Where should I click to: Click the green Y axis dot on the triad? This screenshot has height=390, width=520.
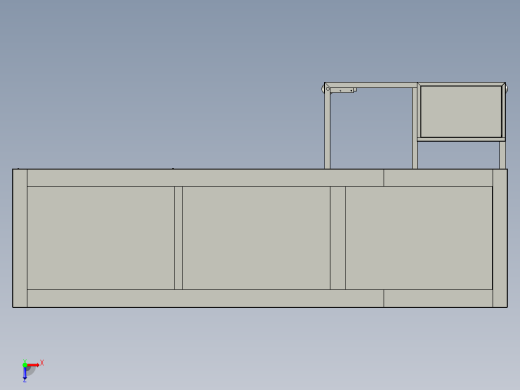coord(25,365)
